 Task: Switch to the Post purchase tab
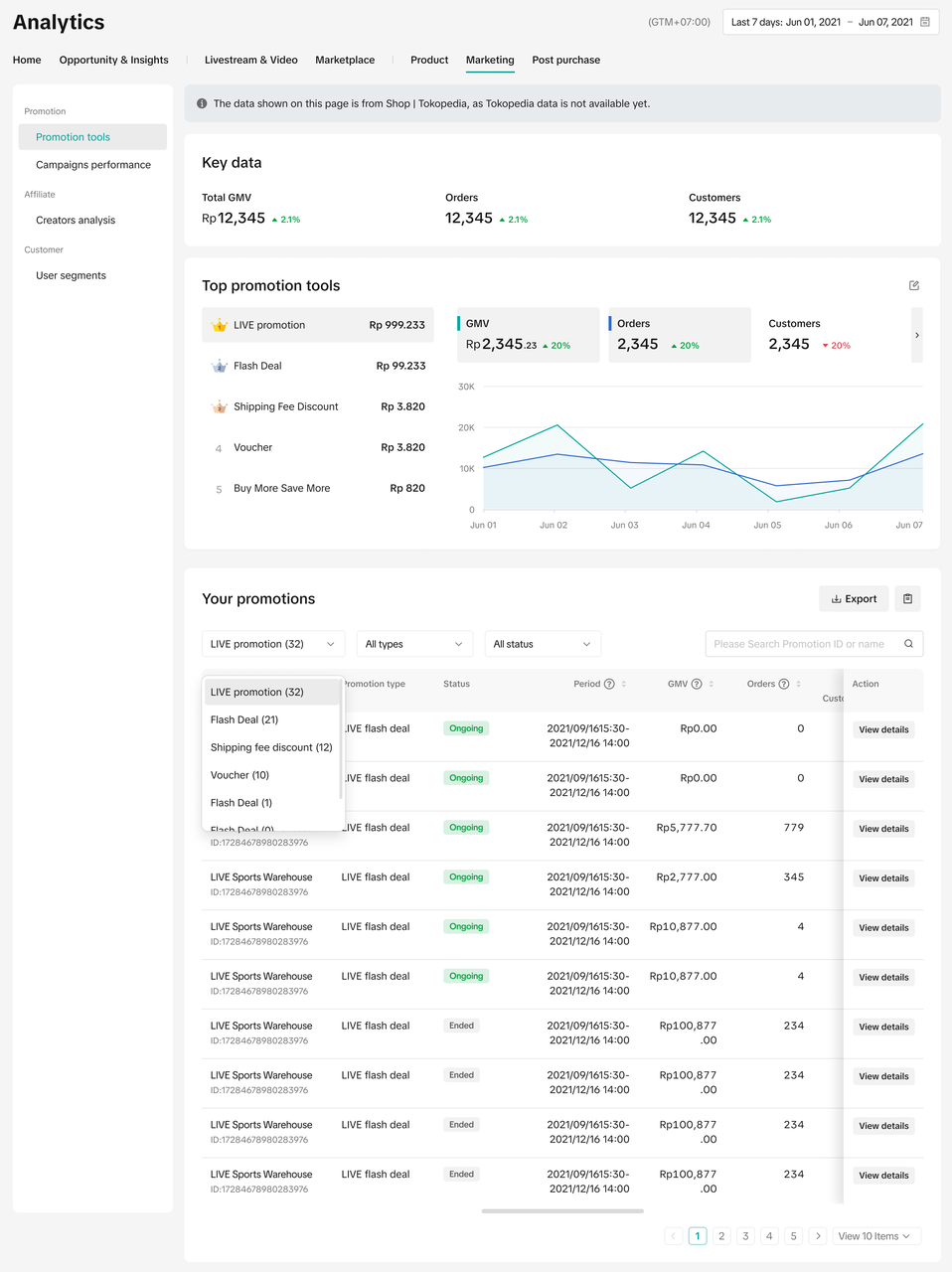pyautogui.click(x=565, y=60)
